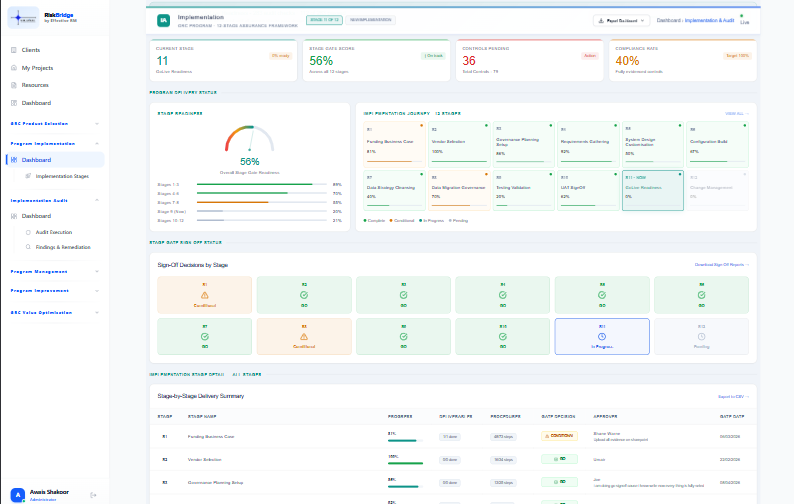Click the S11 In Progress clock card

(602, 336)
